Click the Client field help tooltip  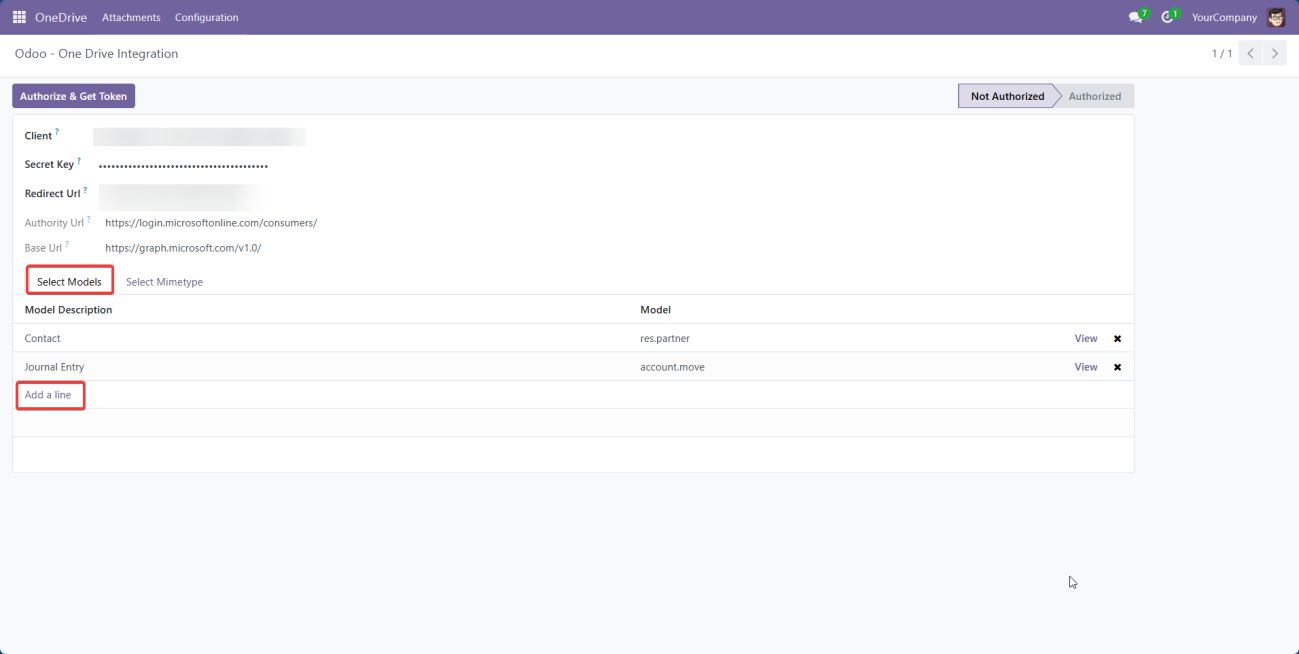[57, 132]
